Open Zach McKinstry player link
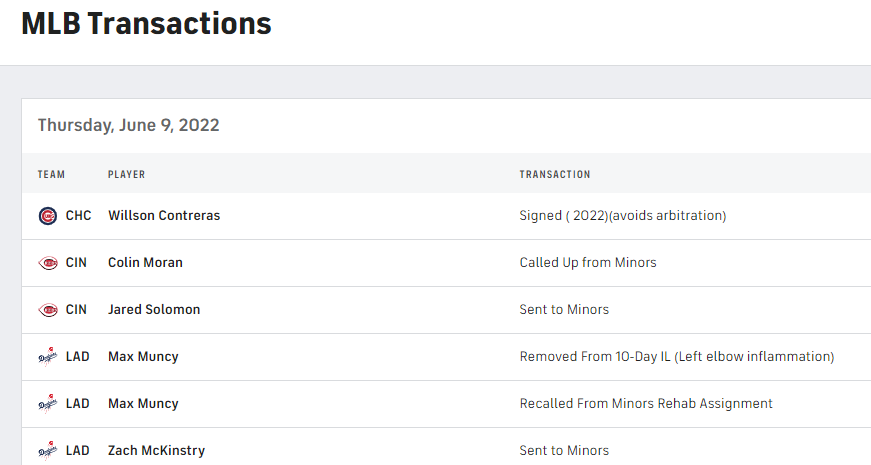This screenshot has height=465, width=871. click(x=156, y=451)
